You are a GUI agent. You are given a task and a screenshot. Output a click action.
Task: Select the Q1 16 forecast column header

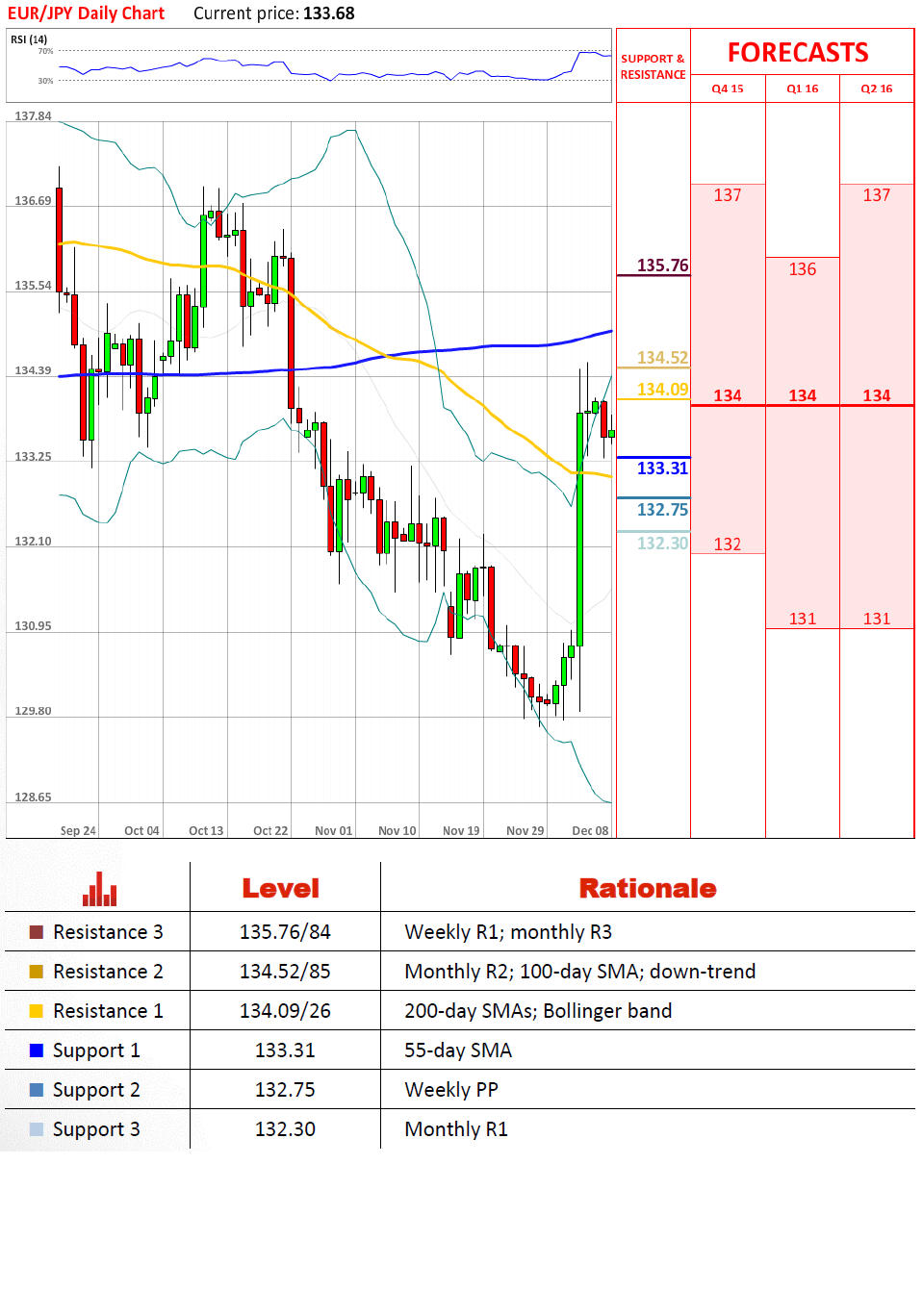(x=803, y=89)
